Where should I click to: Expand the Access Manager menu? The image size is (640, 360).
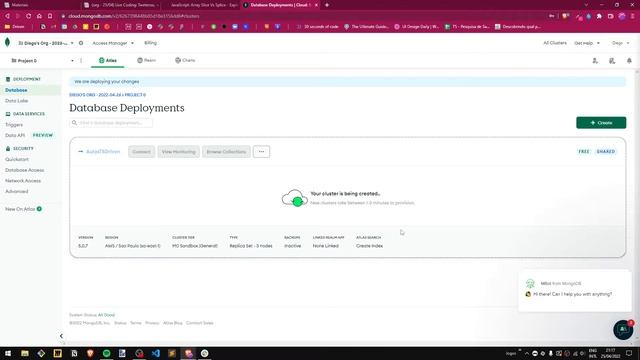[113, 43]
